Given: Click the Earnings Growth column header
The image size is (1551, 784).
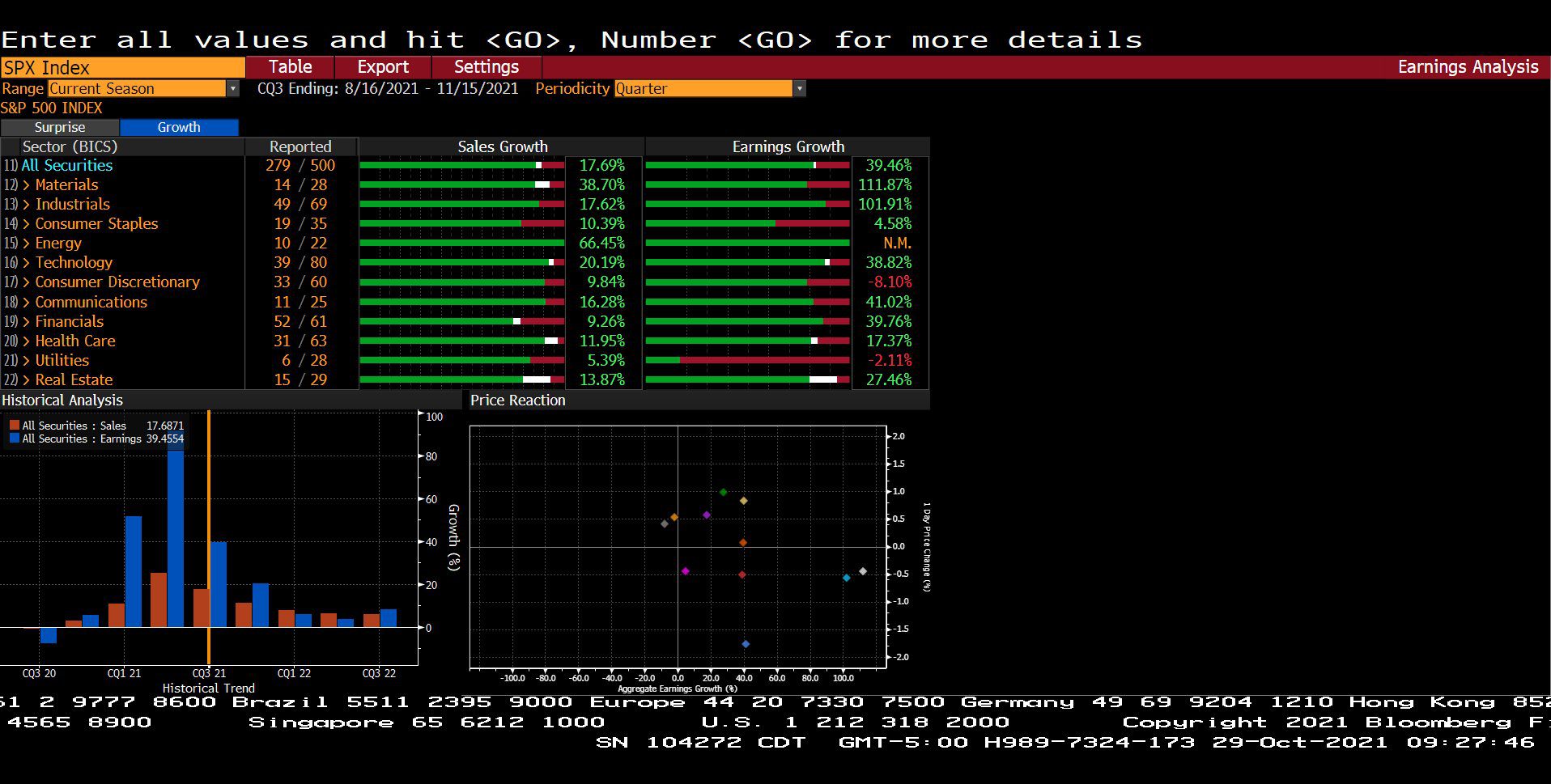Looking at the screenshot, I should click(788, 146).
